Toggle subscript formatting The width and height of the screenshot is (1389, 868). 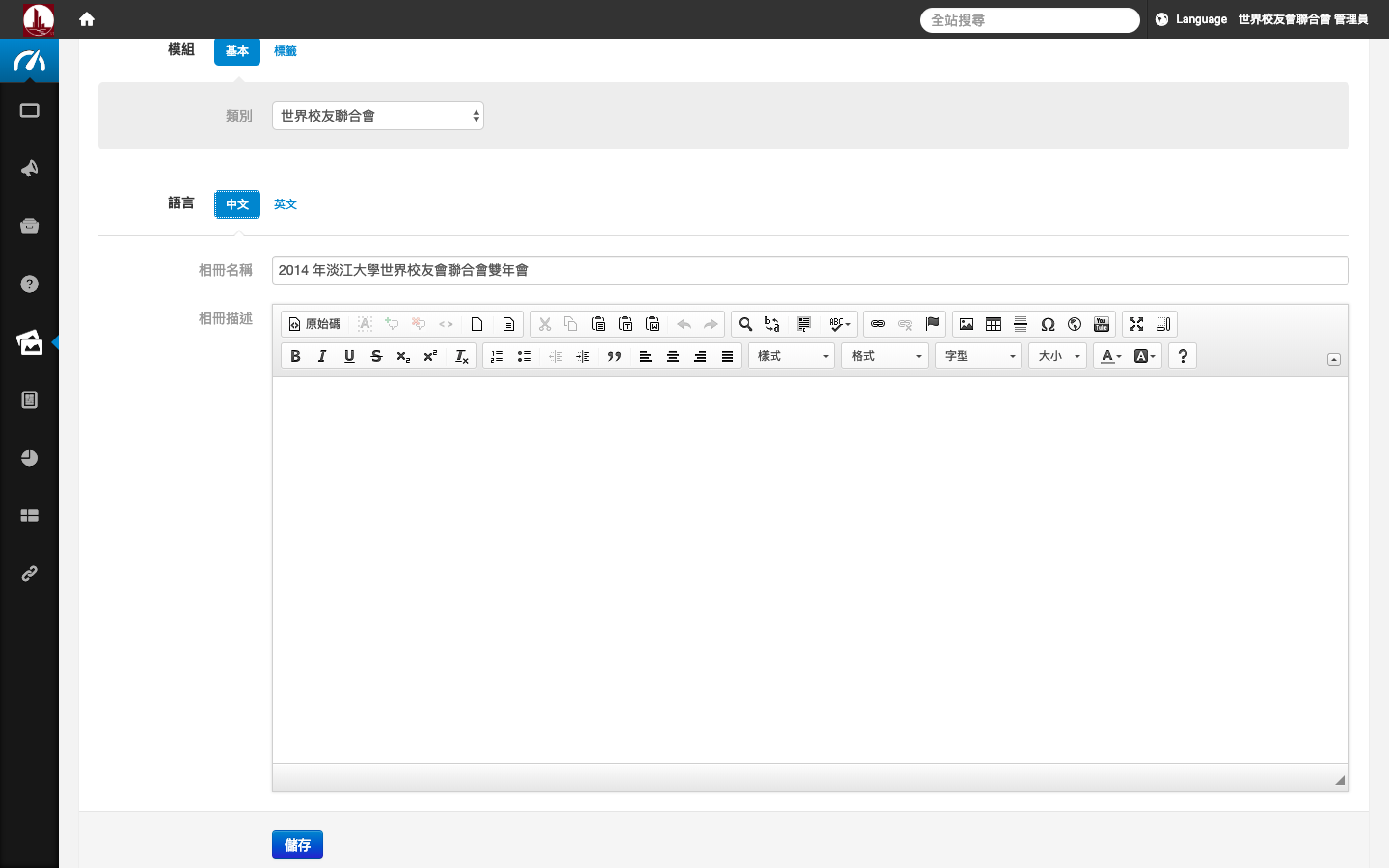403,356
